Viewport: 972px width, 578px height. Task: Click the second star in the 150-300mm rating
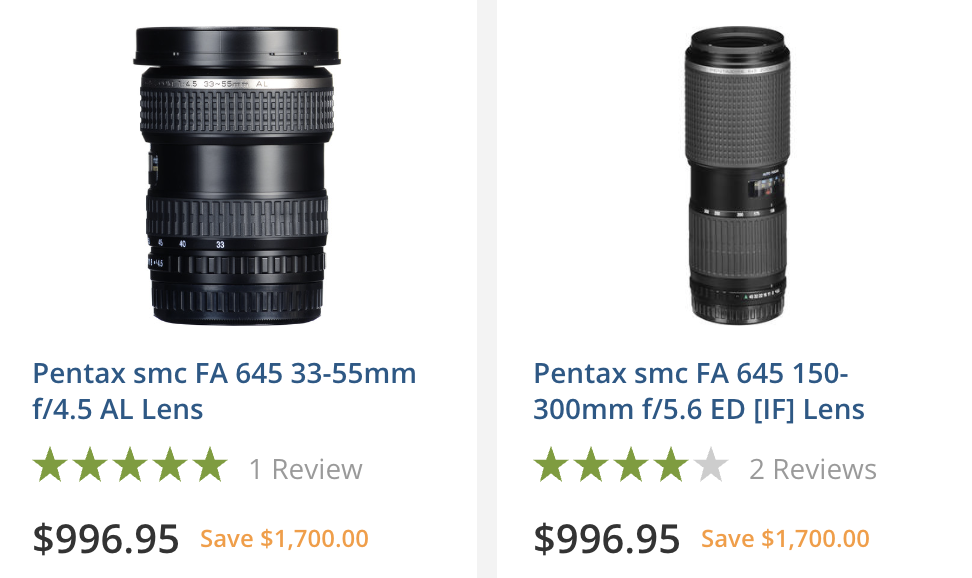(590, 466)
